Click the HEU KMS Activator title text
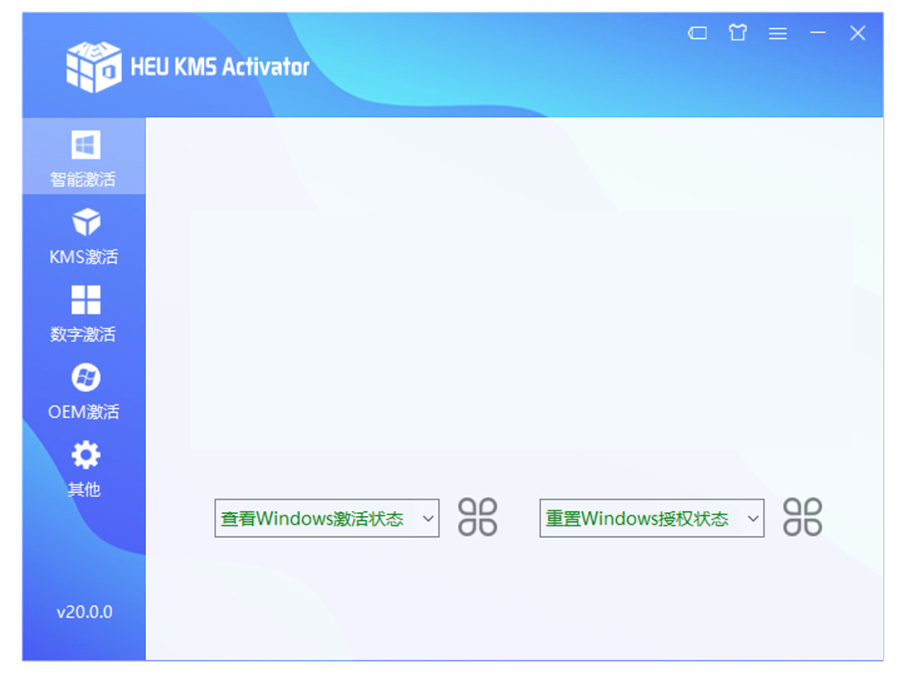 [x=219, y=67]
